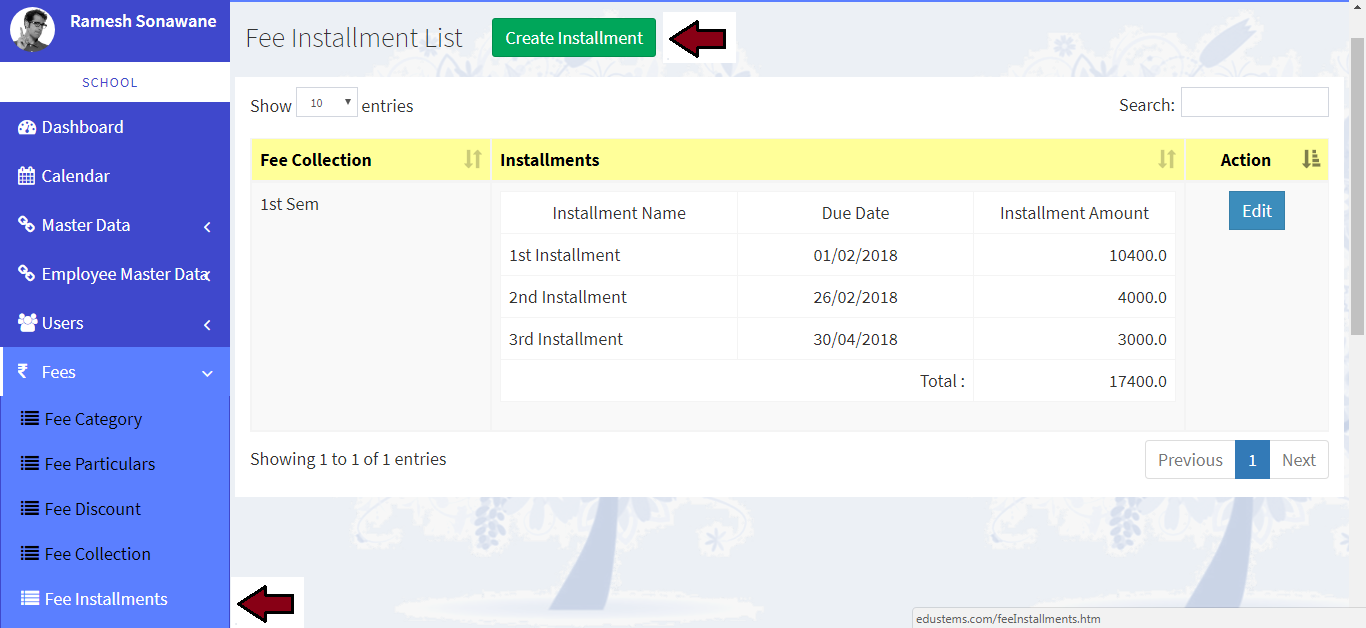The width and height of the screenshot is (1366, 628).
Task: Click into the Search input field
Action: click(1254, 103)
